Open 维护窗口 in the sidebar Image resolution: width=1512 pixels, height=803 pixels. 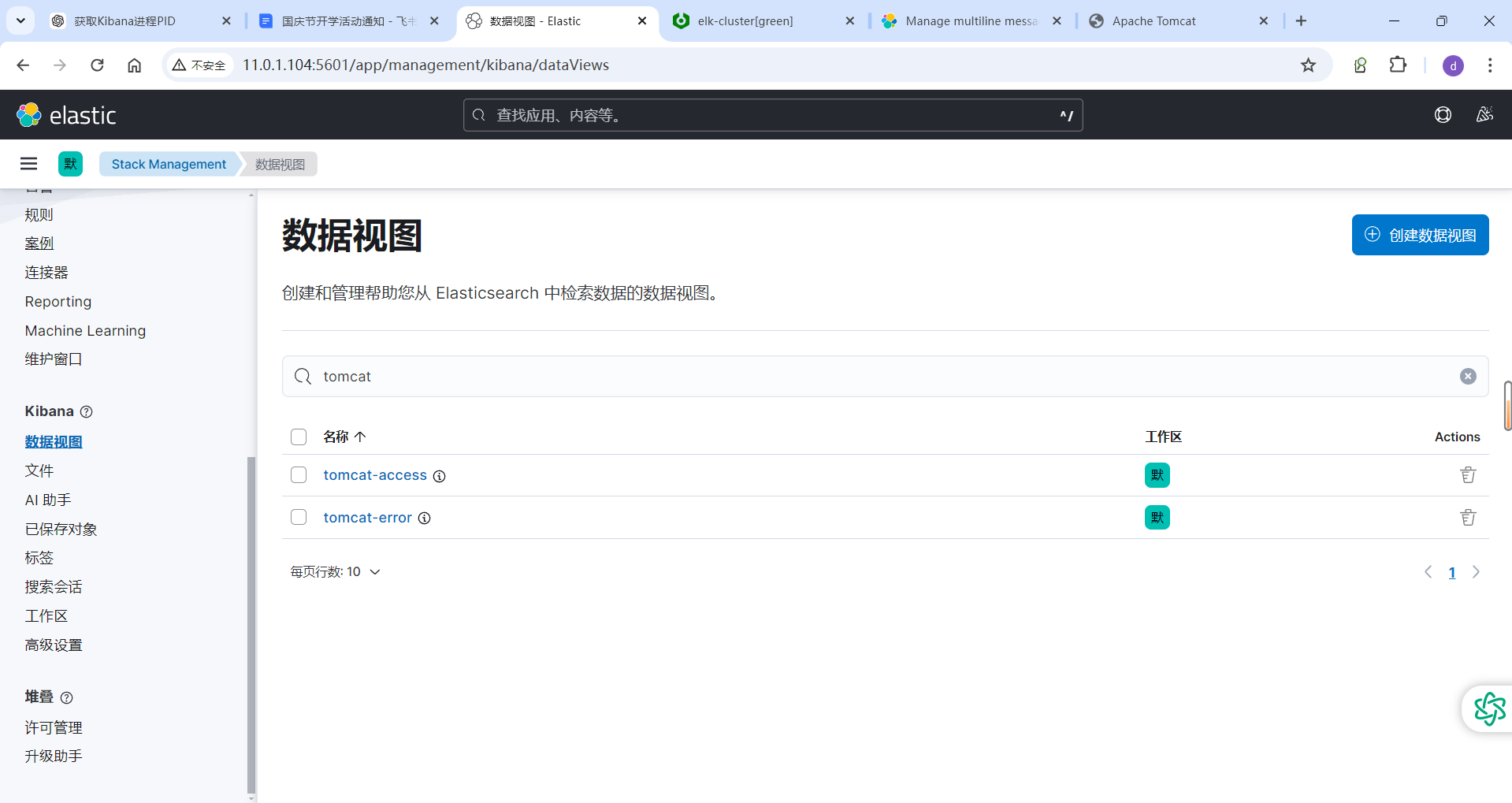tap(54, 359)
